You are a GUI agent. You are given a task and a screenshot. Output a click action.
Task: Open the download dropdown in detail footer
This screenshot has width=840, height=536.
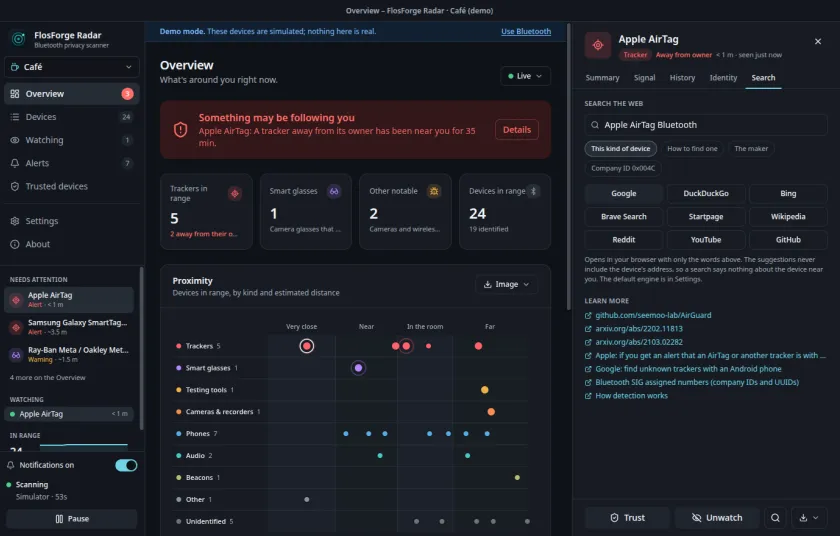click(808, 518)
